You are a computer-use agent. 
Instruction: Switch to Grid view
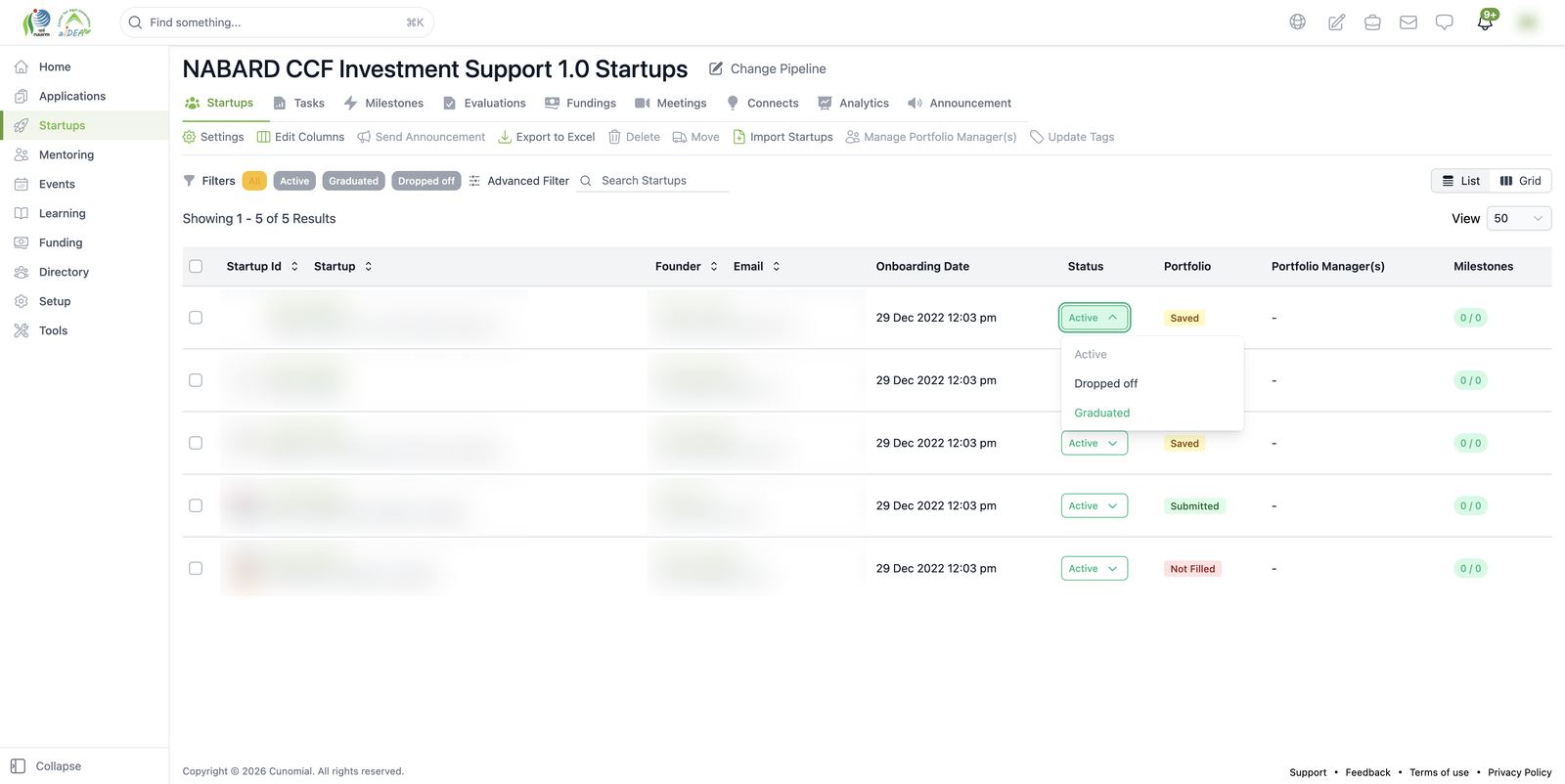click(1521, 181)
